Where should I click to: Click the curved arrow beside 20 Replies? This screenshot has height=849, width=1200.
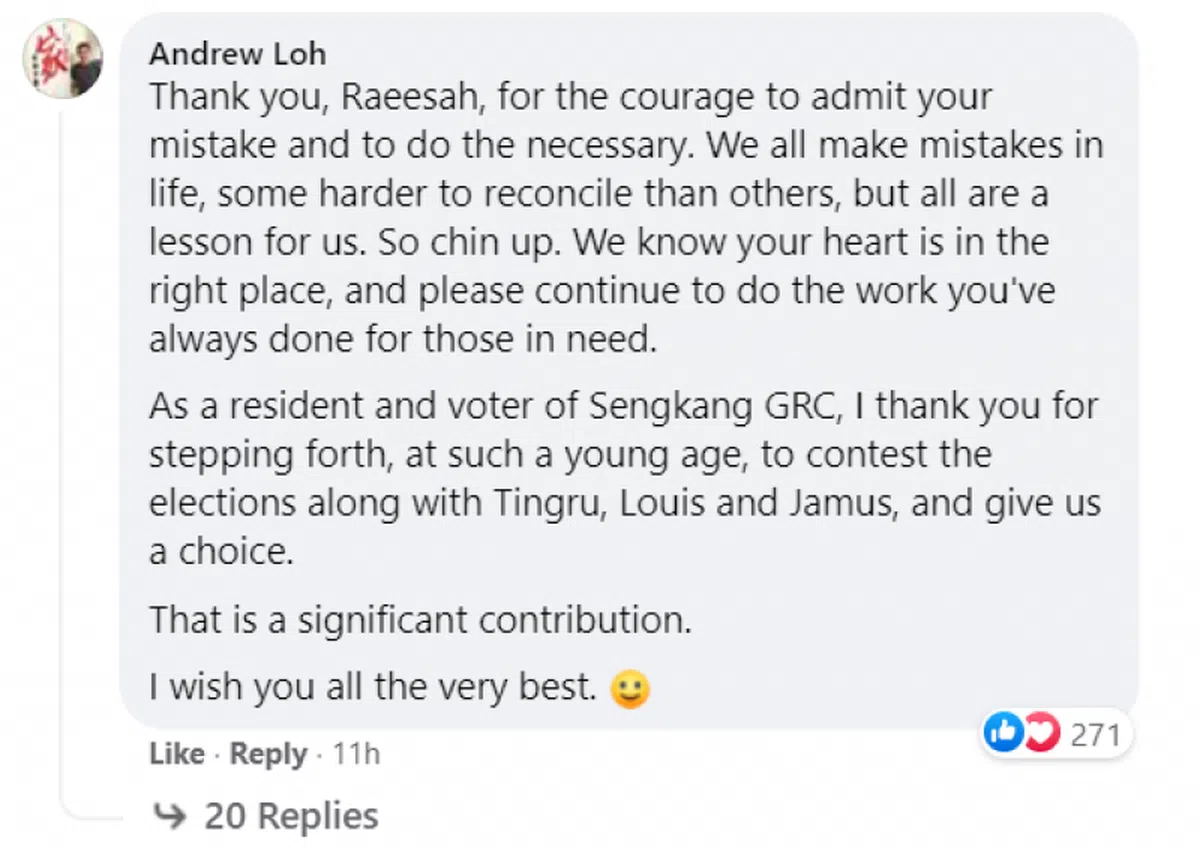coord(172,816)
